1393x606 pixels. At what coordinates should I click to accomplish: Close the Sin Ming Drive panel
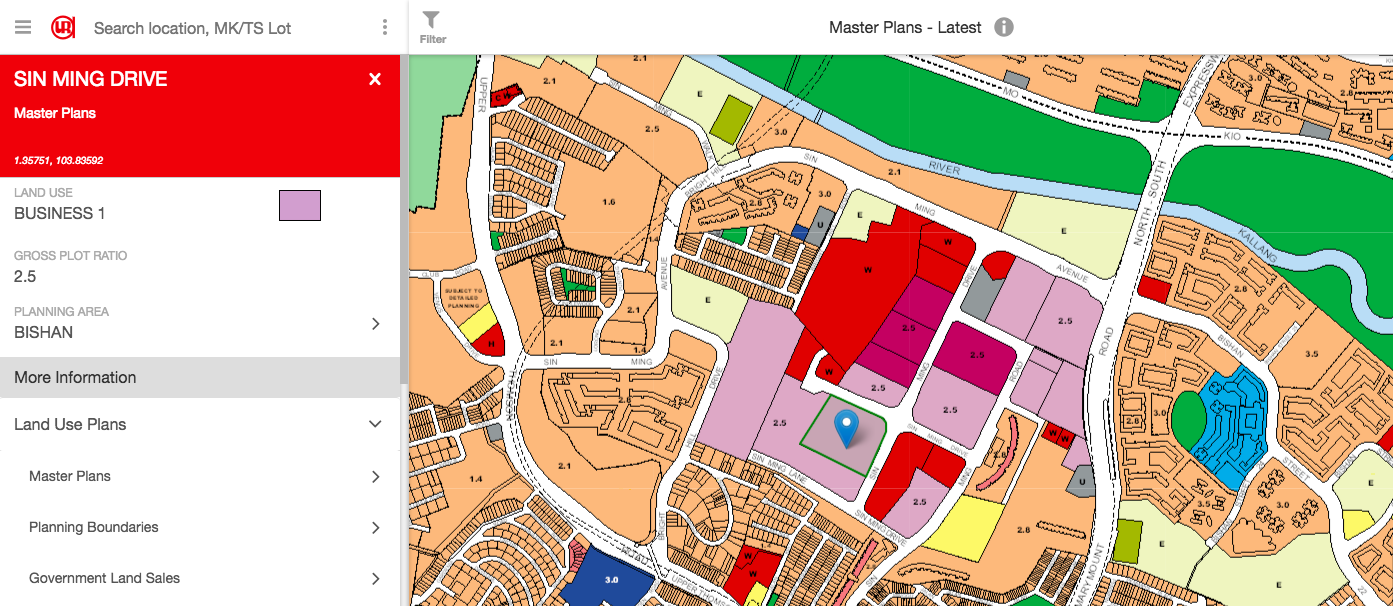(x=375, y=79)
